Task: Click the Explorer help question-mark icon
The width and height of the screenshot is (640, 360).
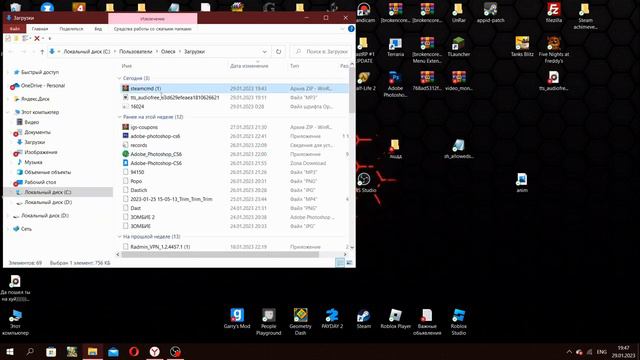Action: pos(351,29)
